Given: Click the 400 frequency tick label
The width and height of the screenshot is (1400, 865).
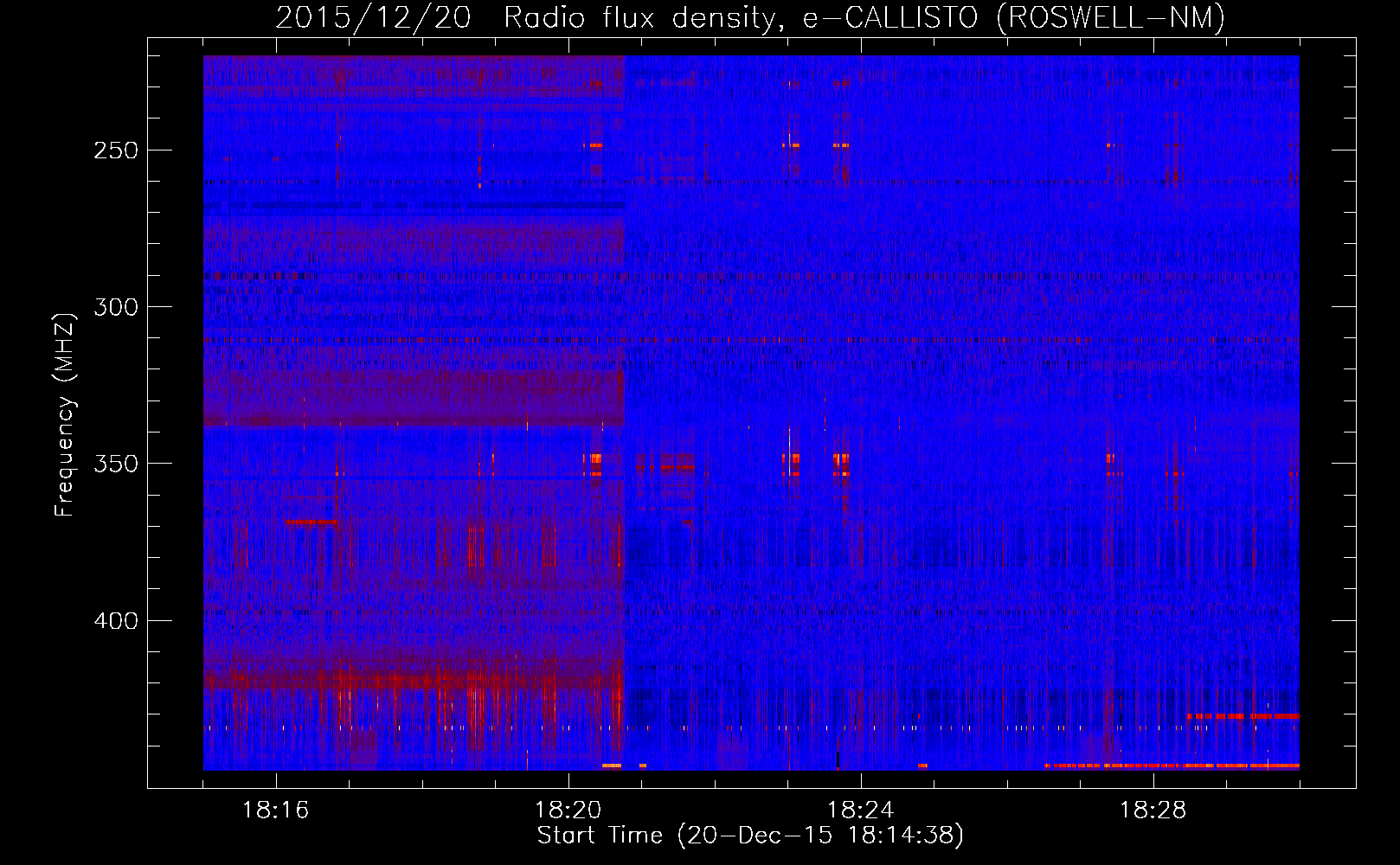Looking at the screenshot, I should (116, 621).
